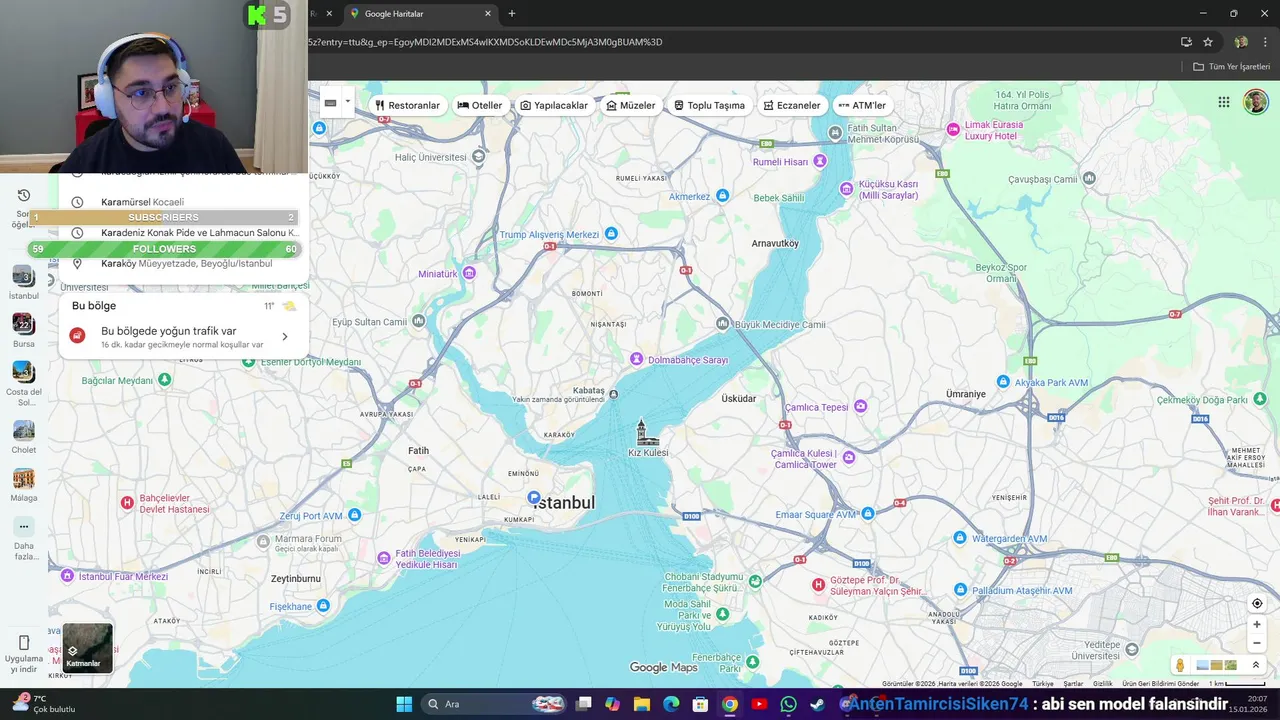Image resolution: width=1280 pixels, height=720 pixels.
Task: Open the Şartlar footer link
Action: [x=1073, y=684]
